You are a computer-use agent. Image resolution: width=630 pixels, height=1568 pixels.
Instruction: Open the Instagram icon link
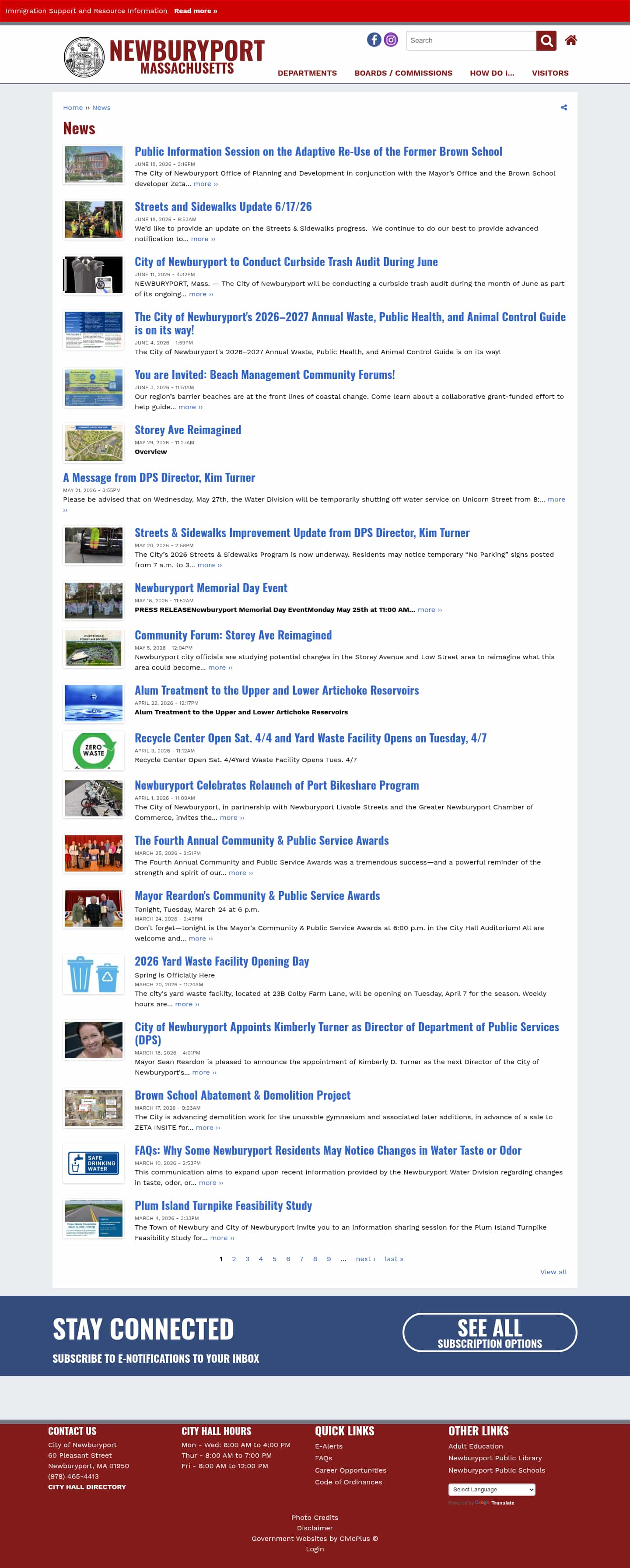coord(391,39)
